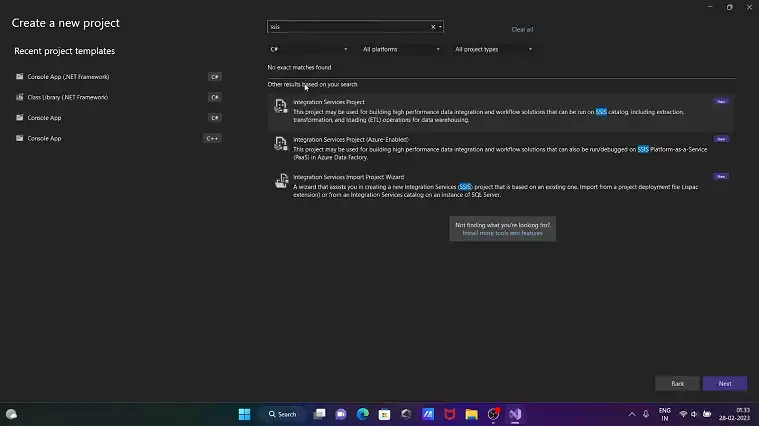
Task: Click the taskbar Search box
Action: pos(283,414)
